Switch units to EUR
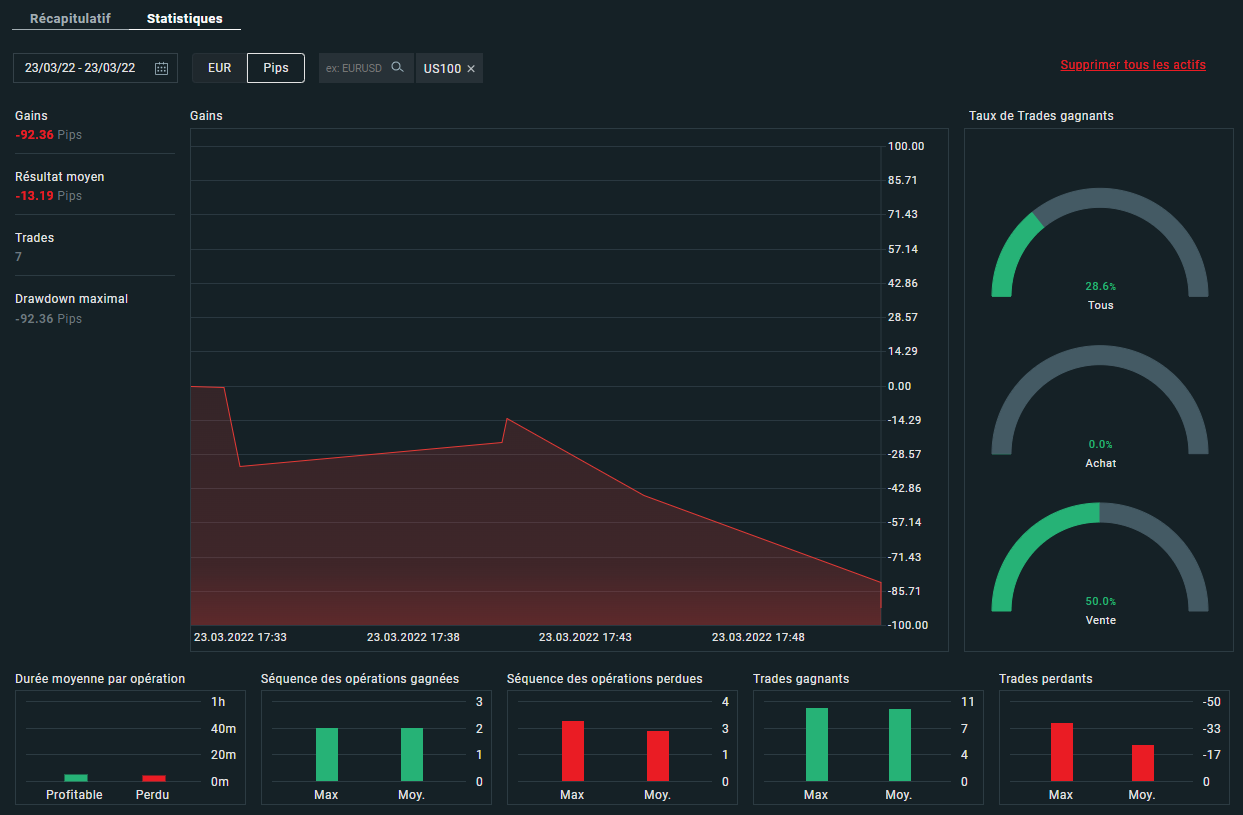This screenshot has height=815, width=1243. [219, 68]
